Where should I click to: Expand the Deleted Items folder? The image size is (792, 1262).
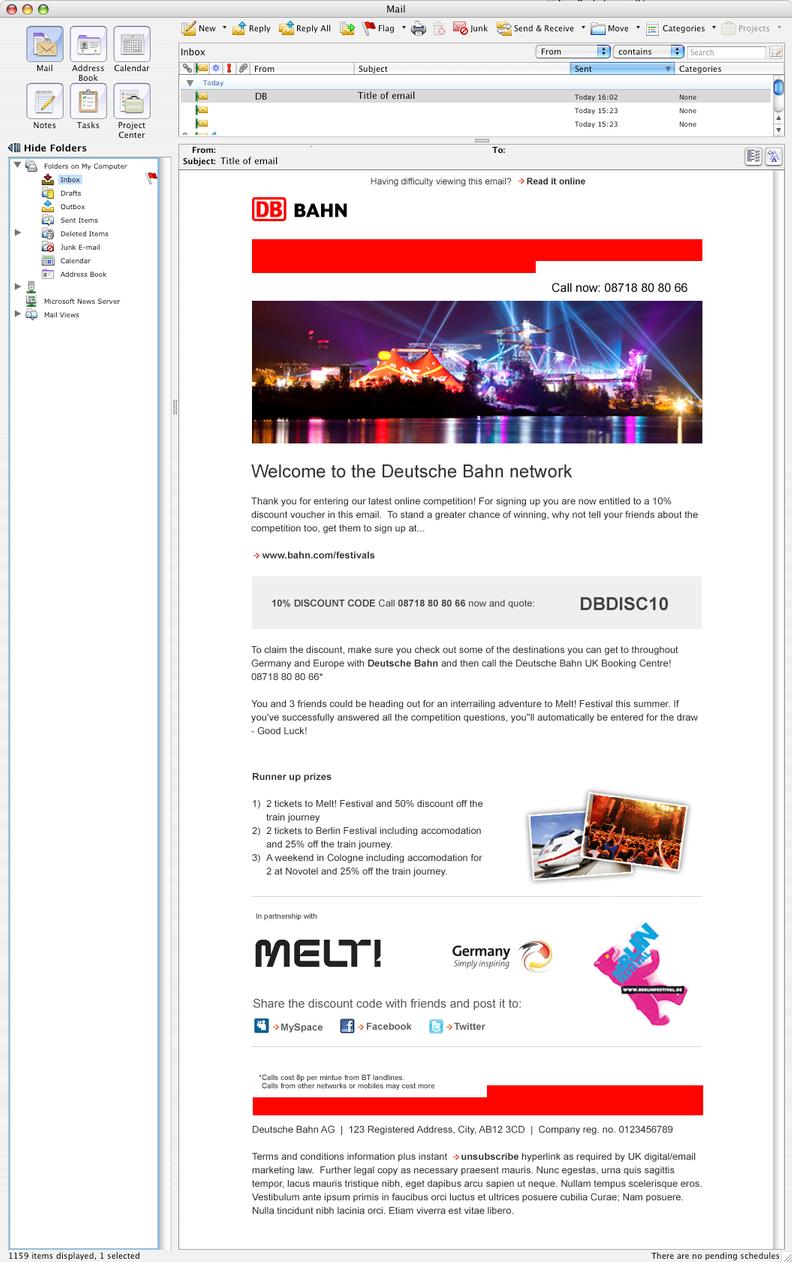click(17, 233)
